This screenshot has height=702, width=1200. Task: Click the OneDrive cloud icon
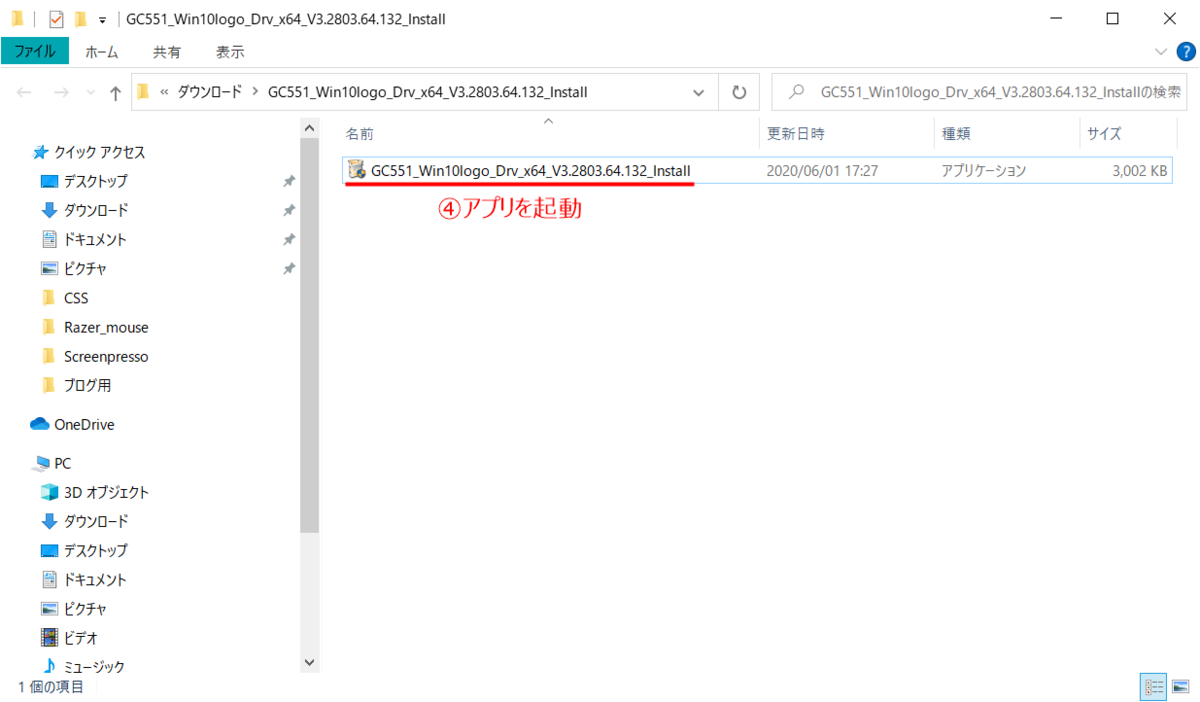(x=40, y=424)
